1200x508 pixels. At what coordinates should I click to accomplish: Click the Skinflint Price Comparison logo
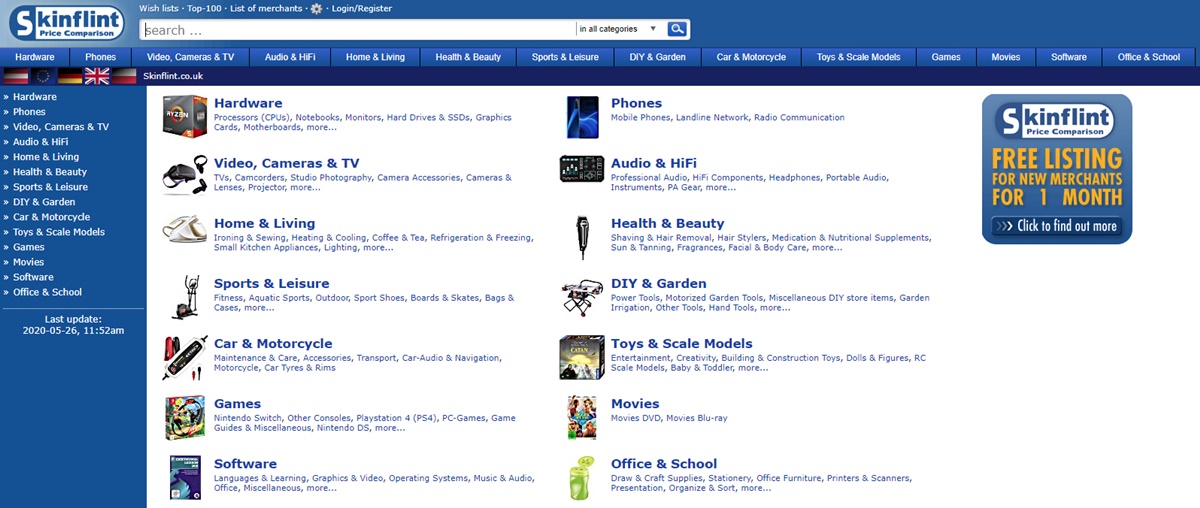coord(66,23)
